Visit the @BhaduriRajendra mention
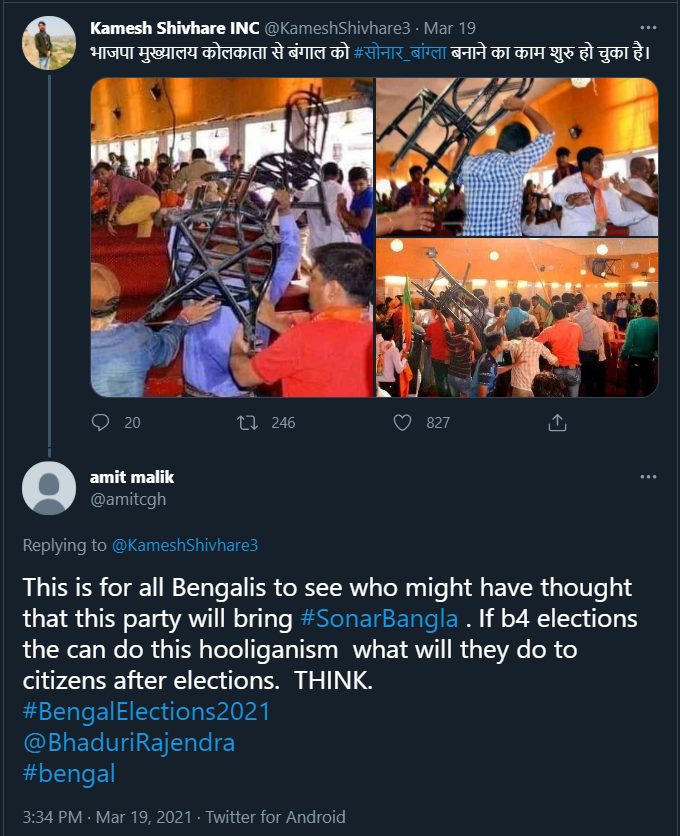The height and width of the screenshot is (836, 680). point(129,743)
